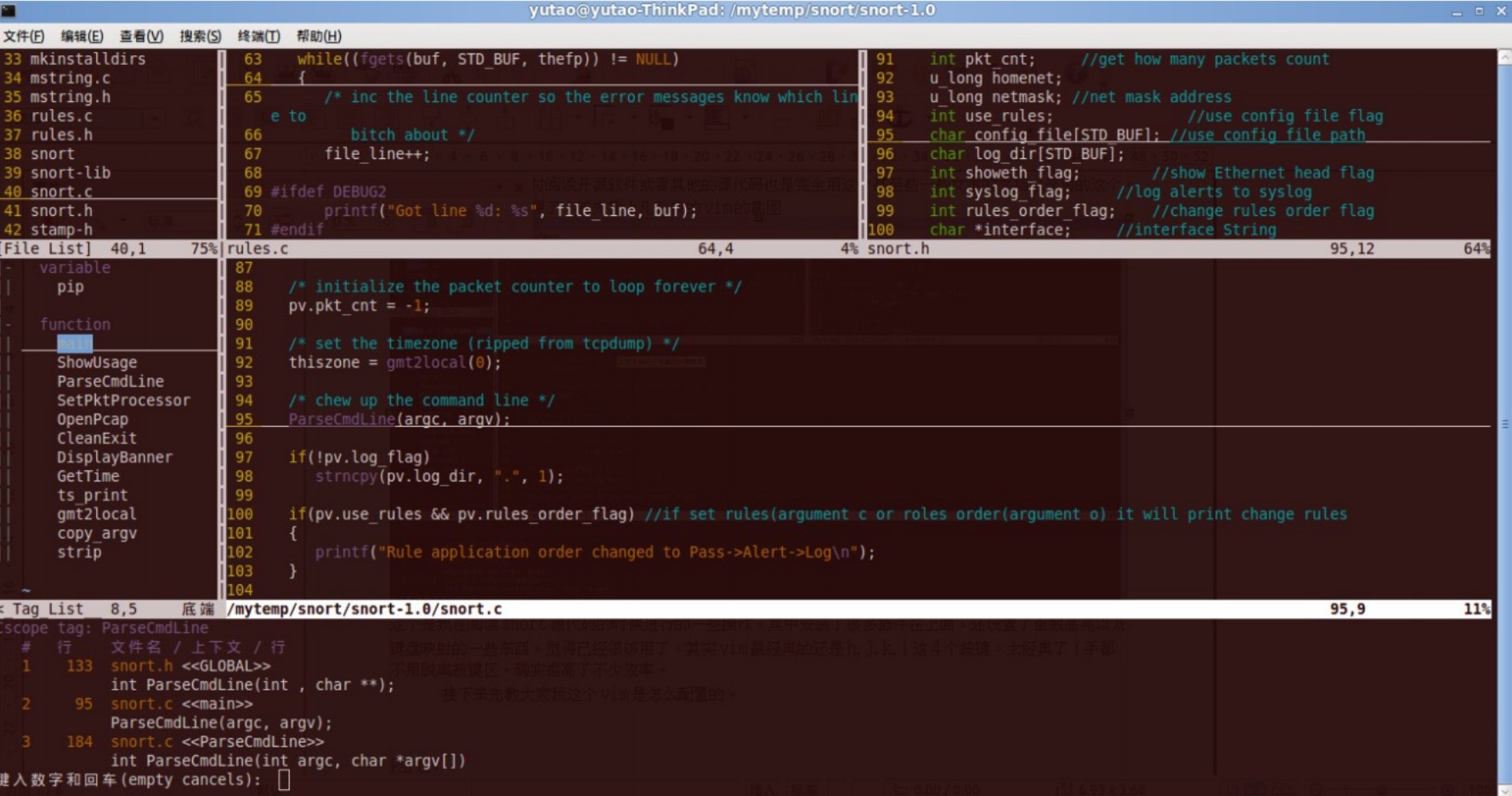
Task: Jump to ParseCmdLine function tag
Action: click(x=110, y=381)
